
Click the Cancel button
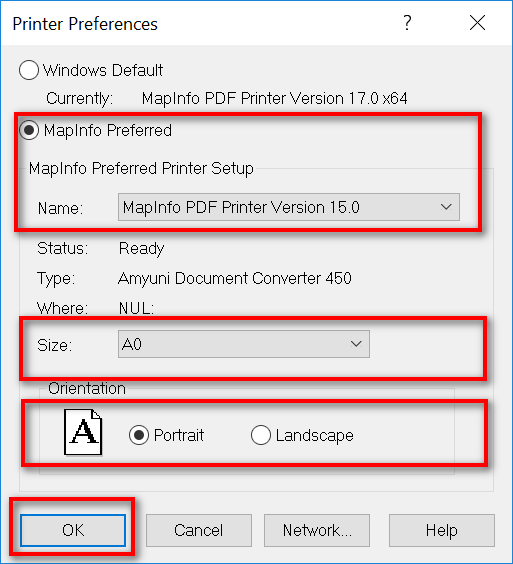pyautogui.click(x=199, y=530)
